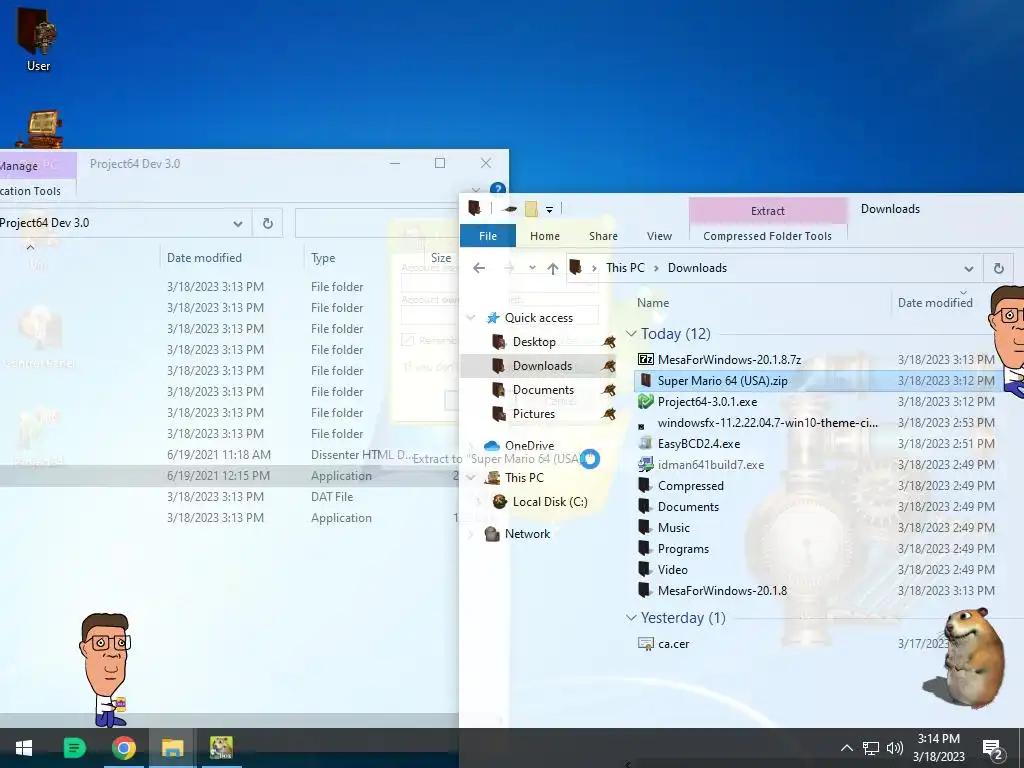
Task: Collapse the Today (12) group
Action: coord(631,334)
